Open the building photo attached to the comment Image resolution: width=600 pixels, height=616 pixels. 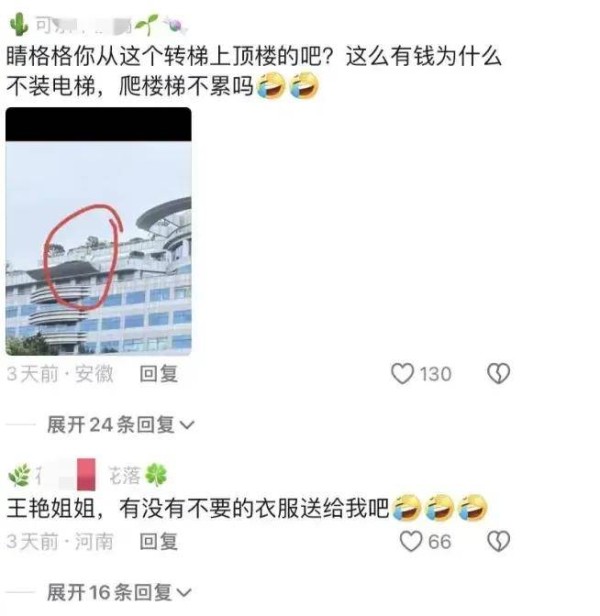[x=98, y=231]
